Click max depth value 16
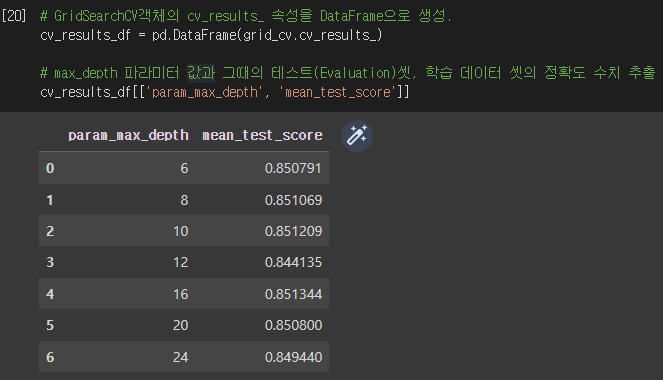663x380 pixels. (181, 294)
